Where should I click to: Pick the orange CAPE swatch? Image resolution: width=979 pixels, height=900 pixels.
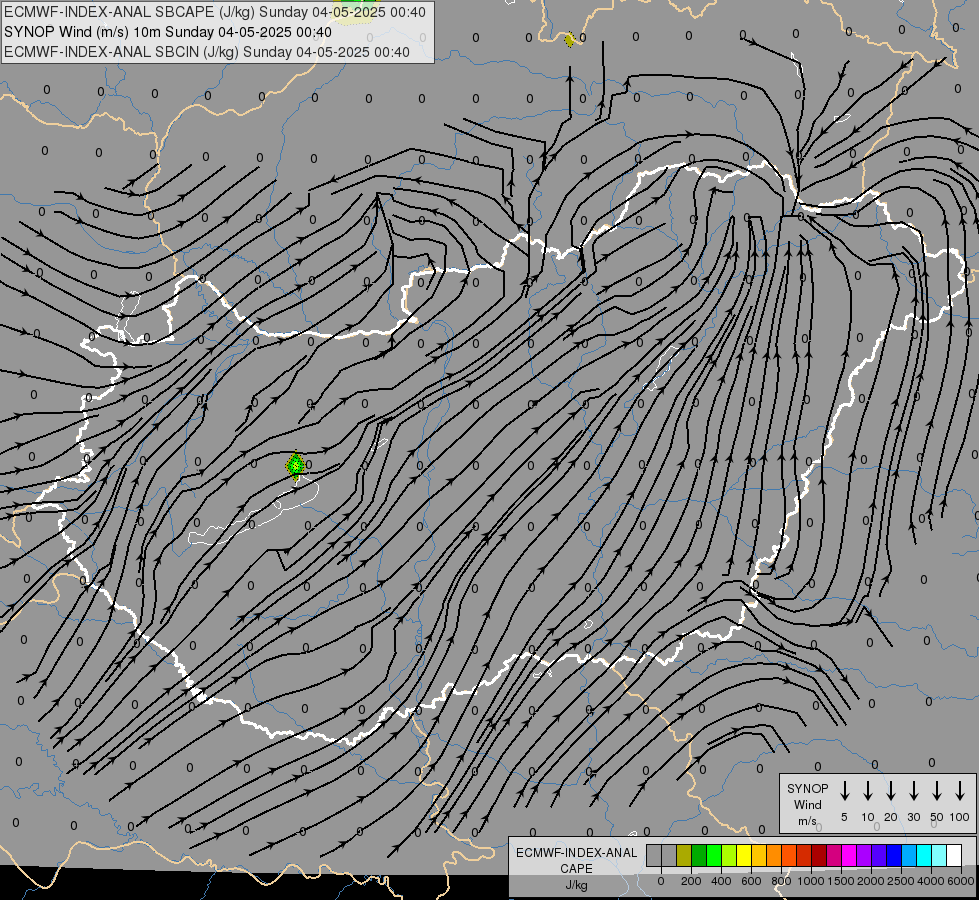pos(774,855)
